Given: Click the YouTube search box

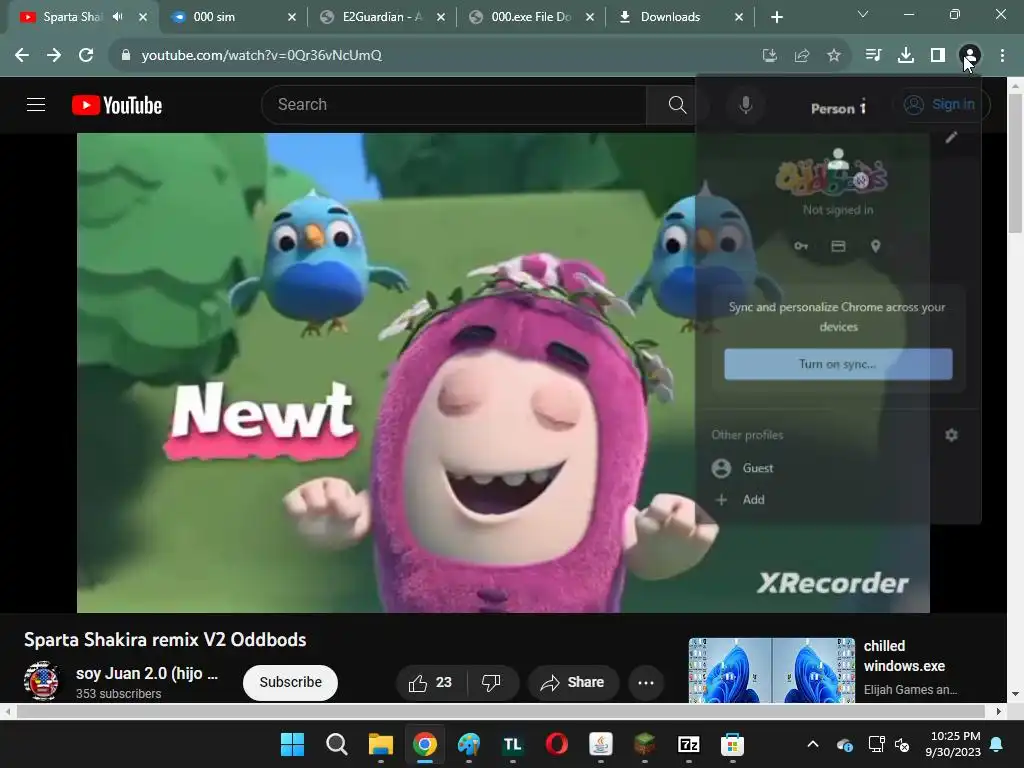Looking at the screenshot, I should (x=454, y=104).
